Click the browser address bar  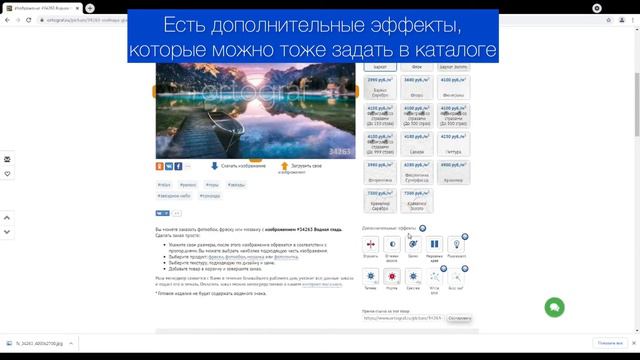tap(318, 20)
